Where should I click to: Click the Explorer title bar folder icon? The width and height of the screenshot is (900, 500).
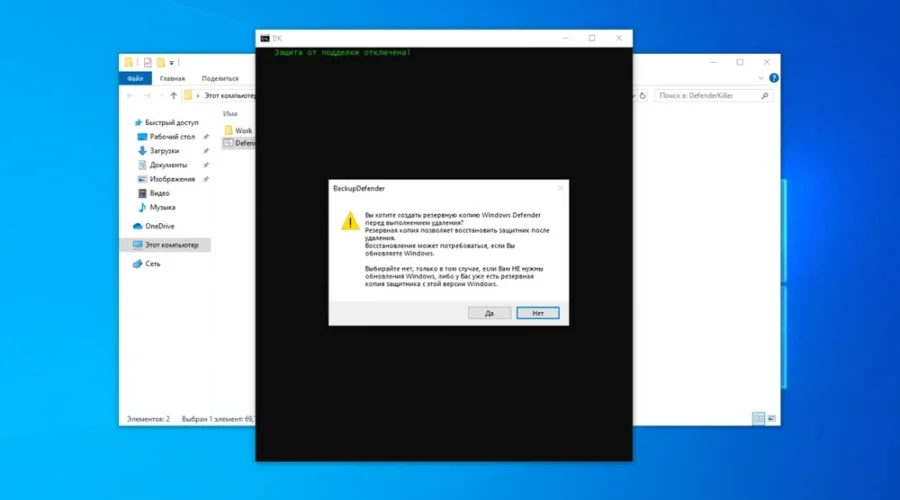click(x=128, y=62)
